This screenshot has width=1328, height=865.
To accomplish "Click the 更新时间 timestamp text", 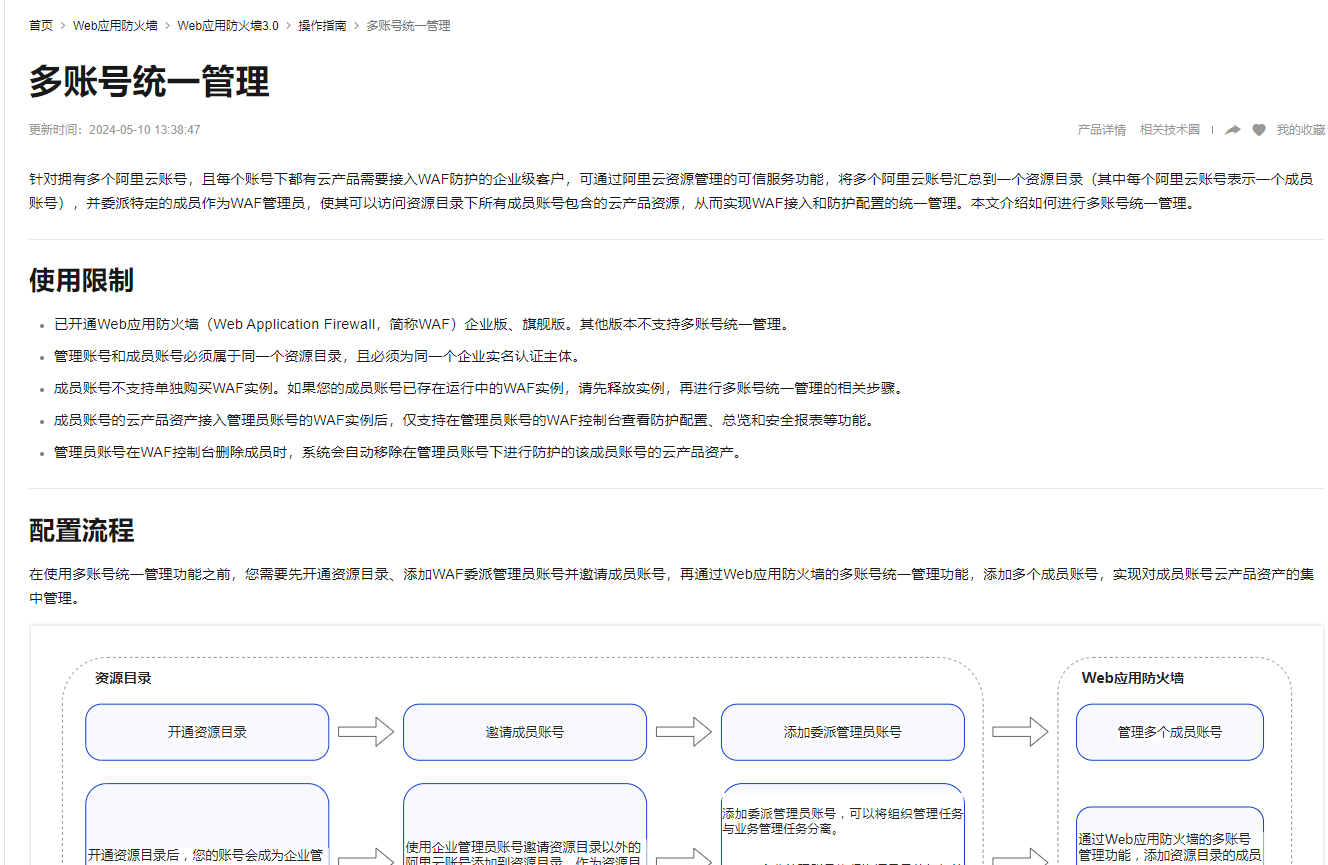I will (x=115, y=130).
